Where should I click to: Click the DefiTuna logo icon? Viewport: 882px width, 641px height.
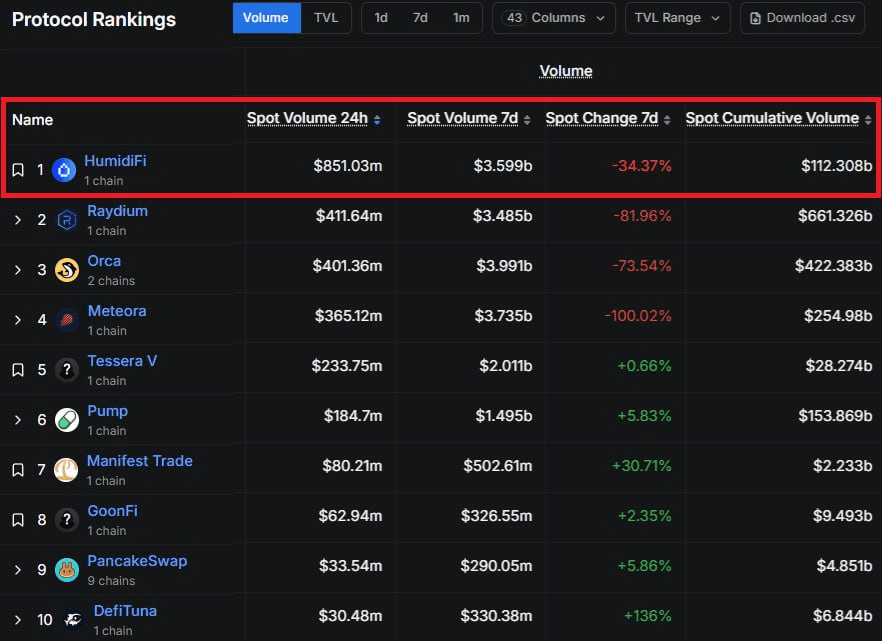tap(71, 620)
